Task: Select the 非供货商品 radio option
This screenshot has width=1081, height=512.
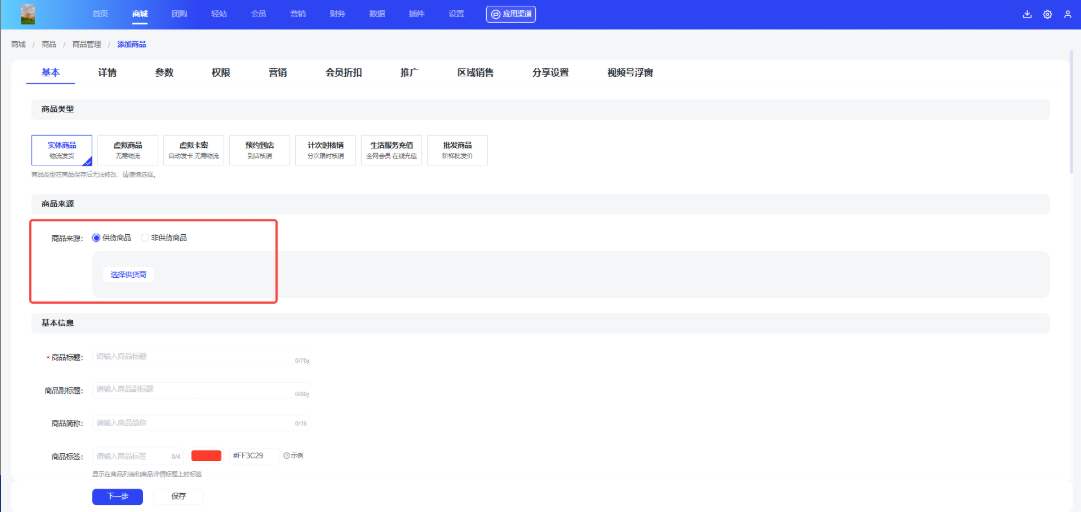Action: pos(146,238)
